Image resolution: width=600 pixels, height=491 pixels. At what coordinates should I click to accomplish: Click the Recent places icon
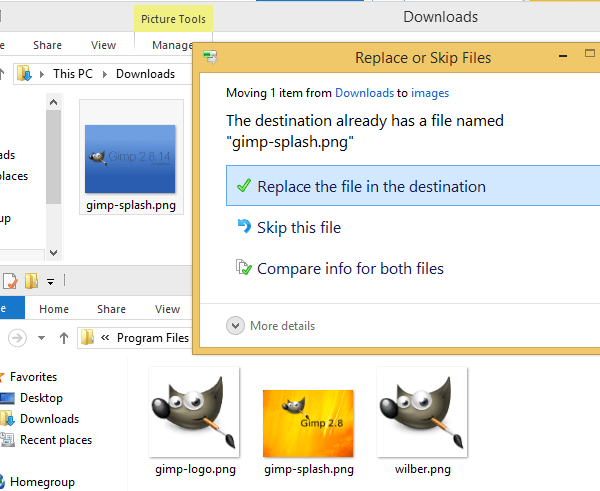[x=7, y=440]
